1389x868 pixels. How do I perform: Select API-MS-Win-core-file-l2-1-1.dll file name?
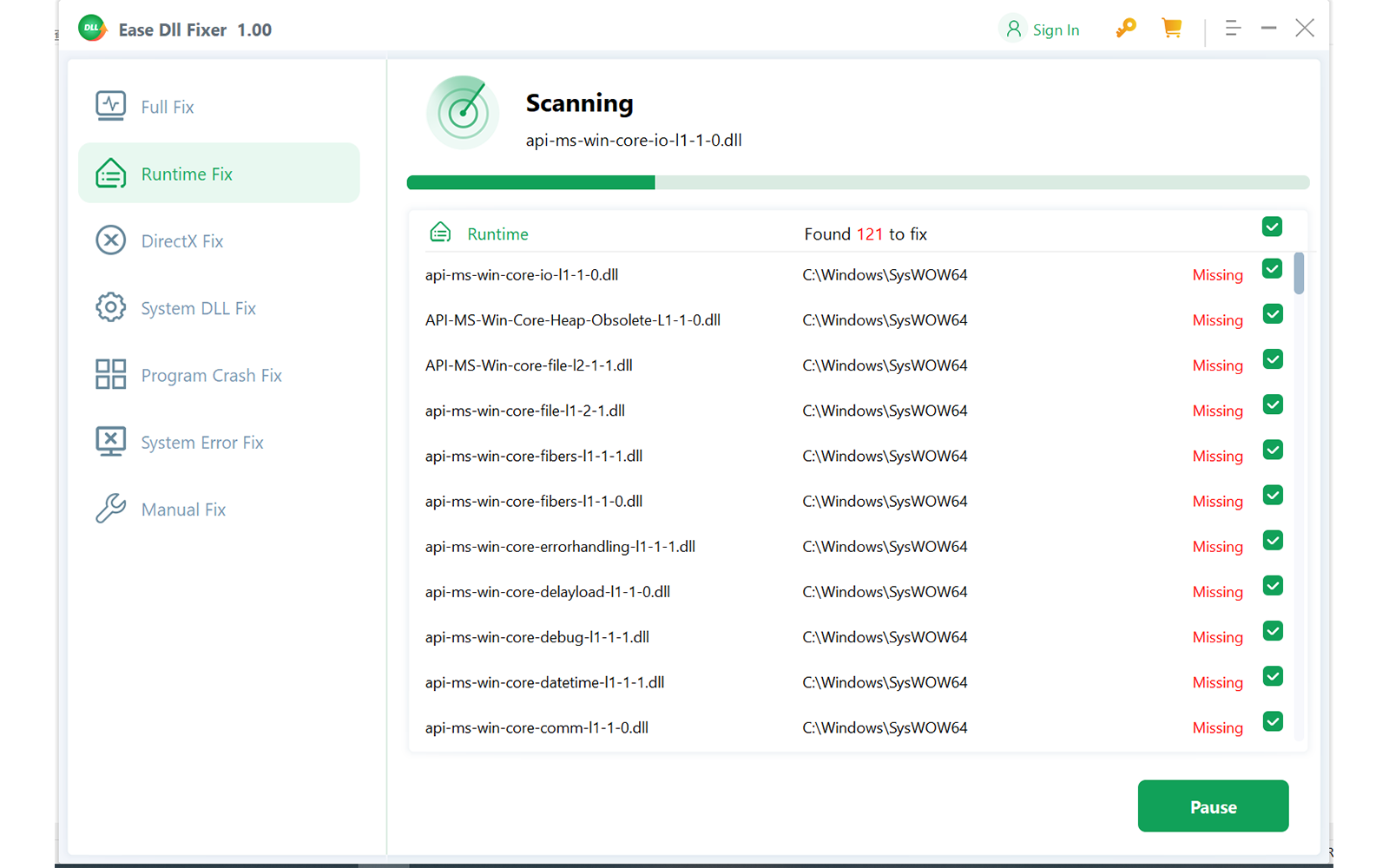point(529,365)
